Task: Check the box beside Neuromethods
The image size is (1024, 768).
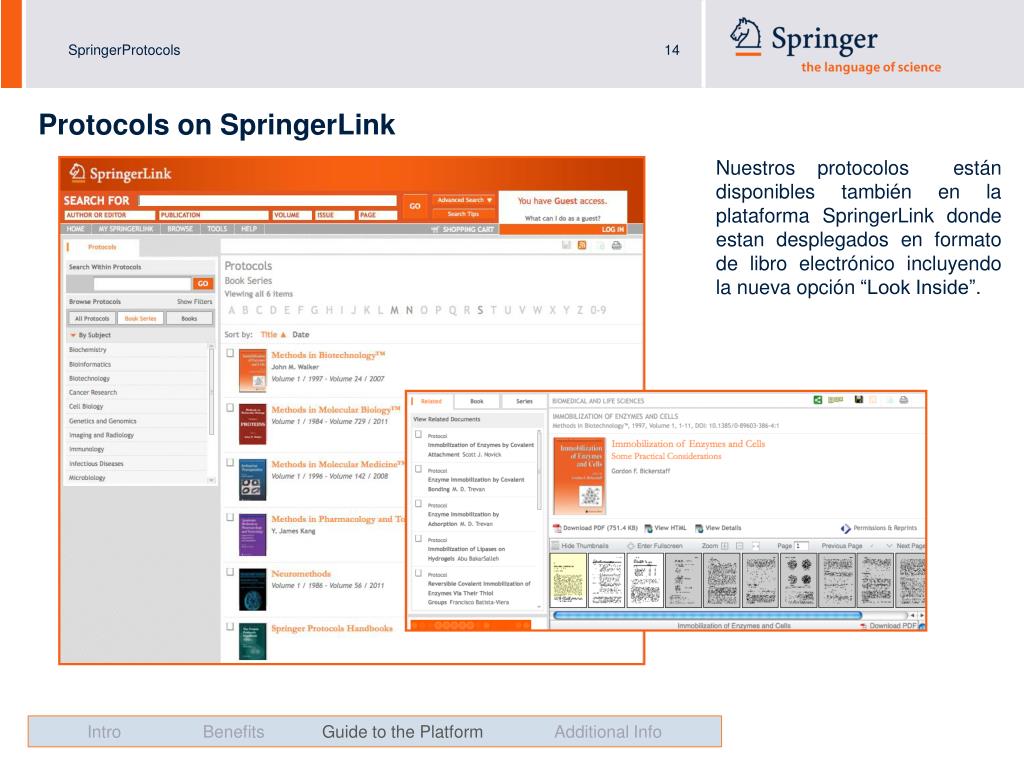Action: [x=230, y=572]
